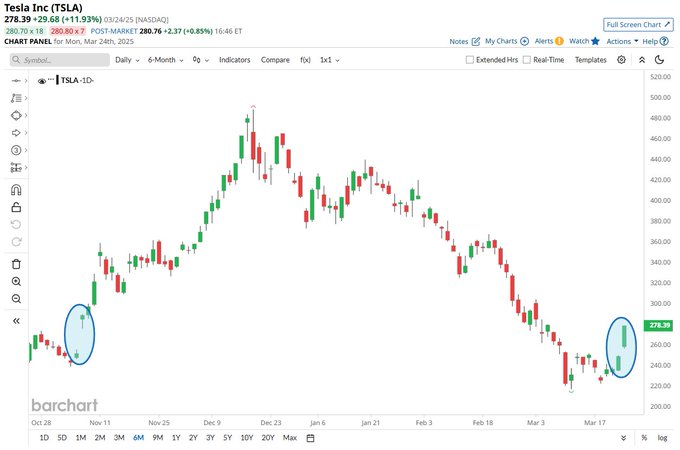Click the undo arrow icon
This screenshot has width=680, height=450.
[16, 225]
